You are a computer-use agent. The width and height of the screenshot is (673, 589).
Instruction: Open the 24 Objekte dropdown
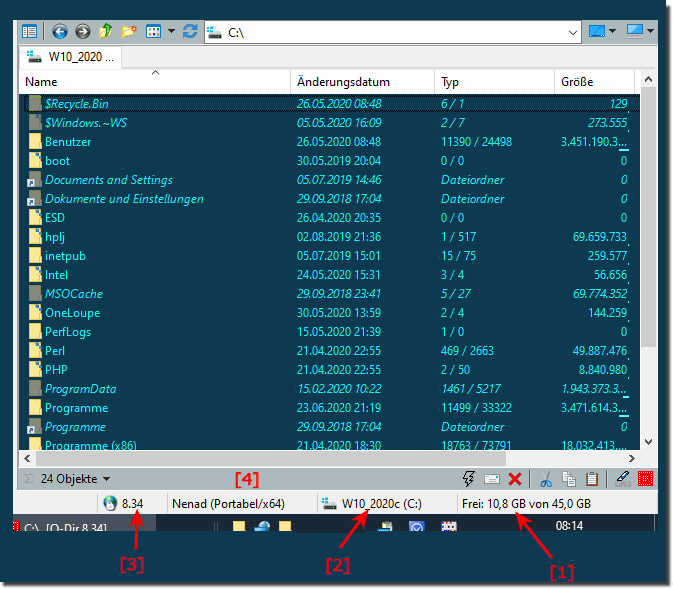[75, 479]
